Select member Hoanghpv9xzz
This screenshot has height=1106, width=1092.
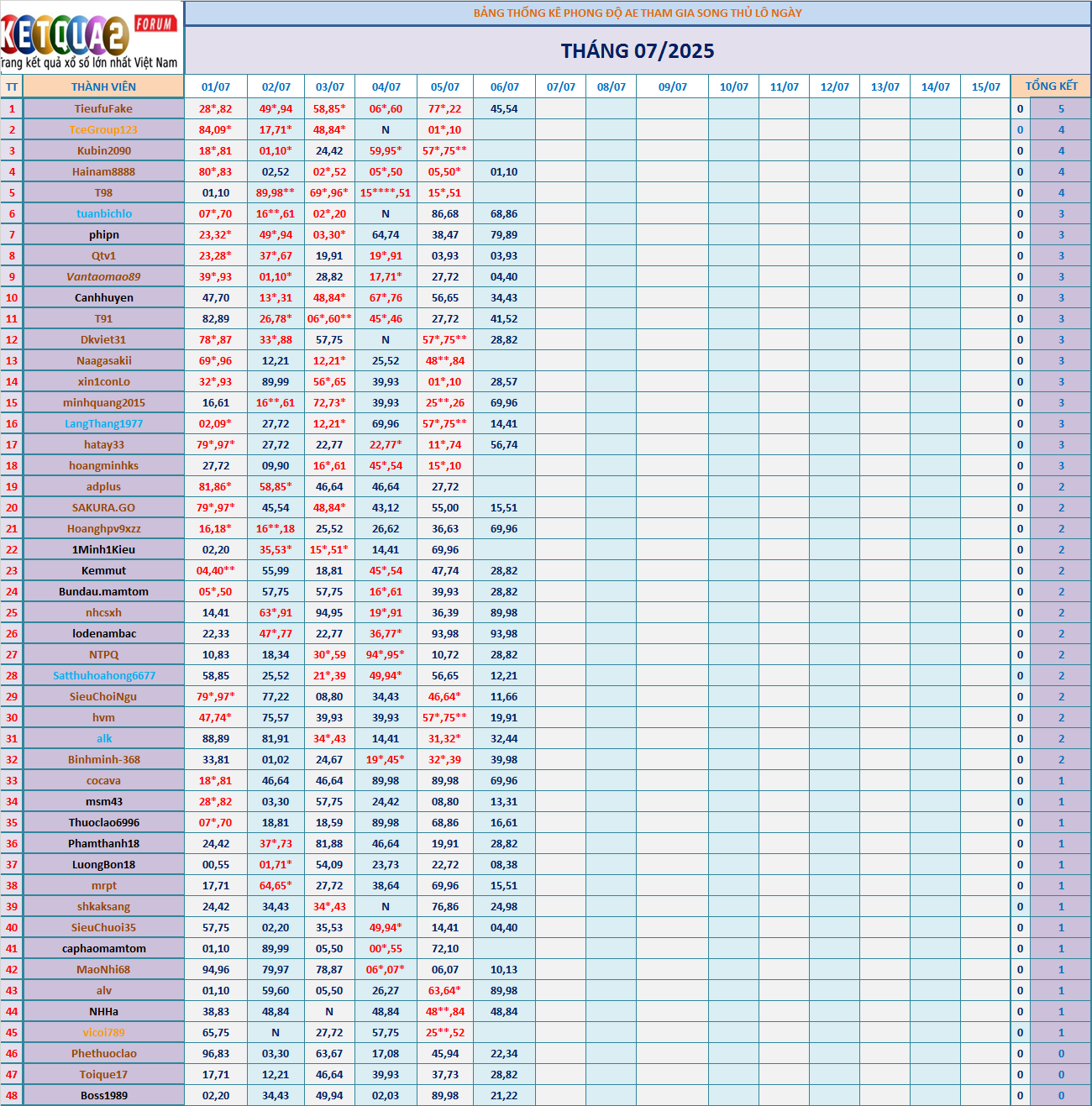[103, 528]
